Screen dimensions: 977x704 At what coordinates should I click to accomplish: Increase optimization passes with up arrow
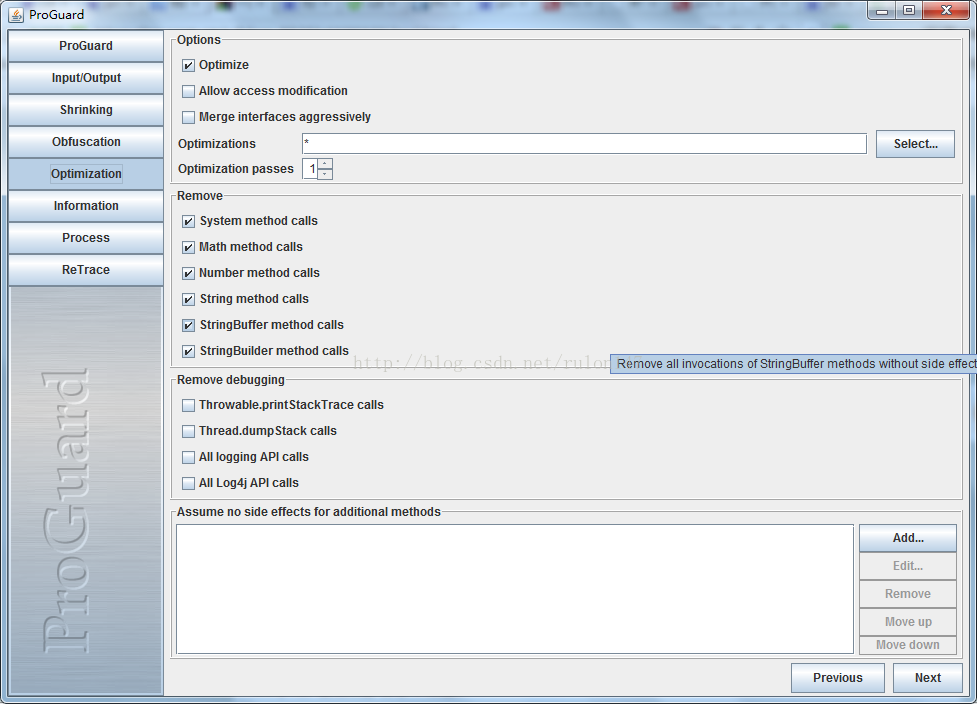[x=325, y=164]
